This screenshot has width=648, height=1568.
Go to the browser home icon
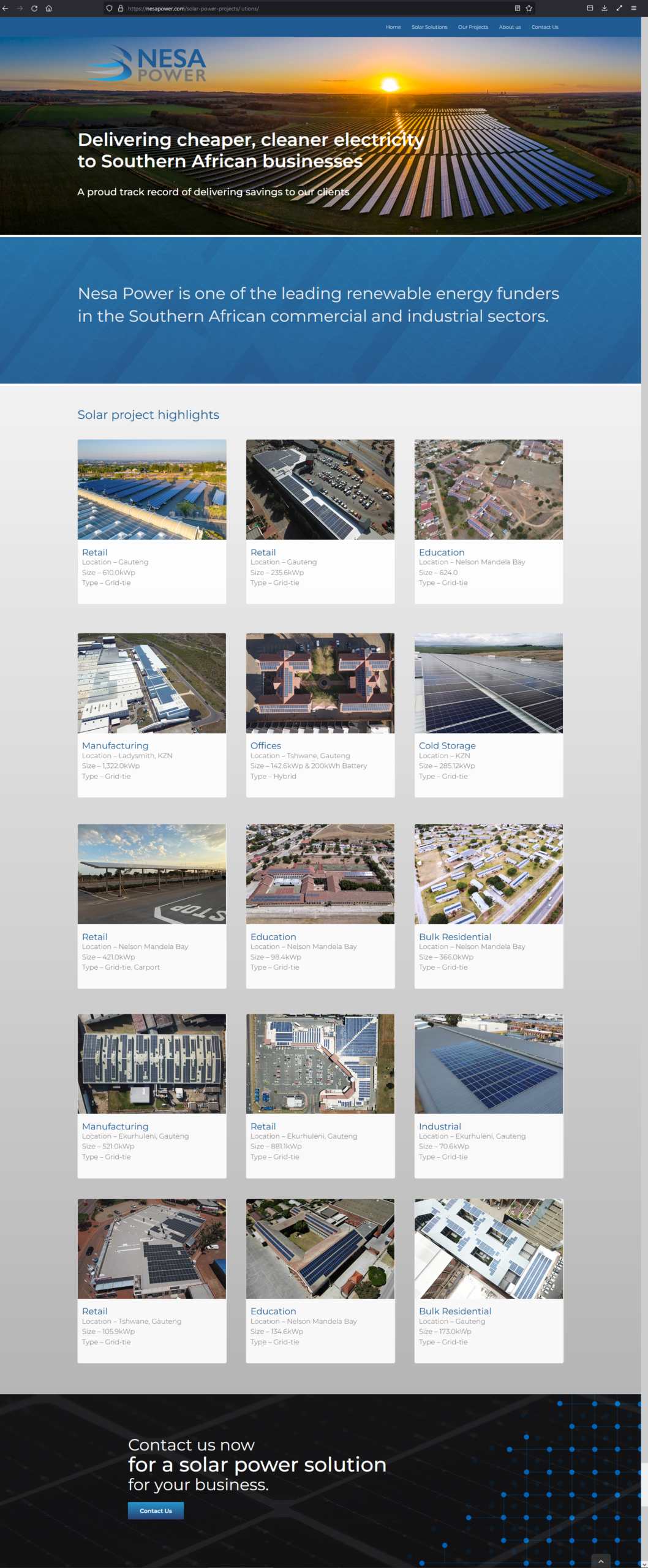tap(49, 8)
